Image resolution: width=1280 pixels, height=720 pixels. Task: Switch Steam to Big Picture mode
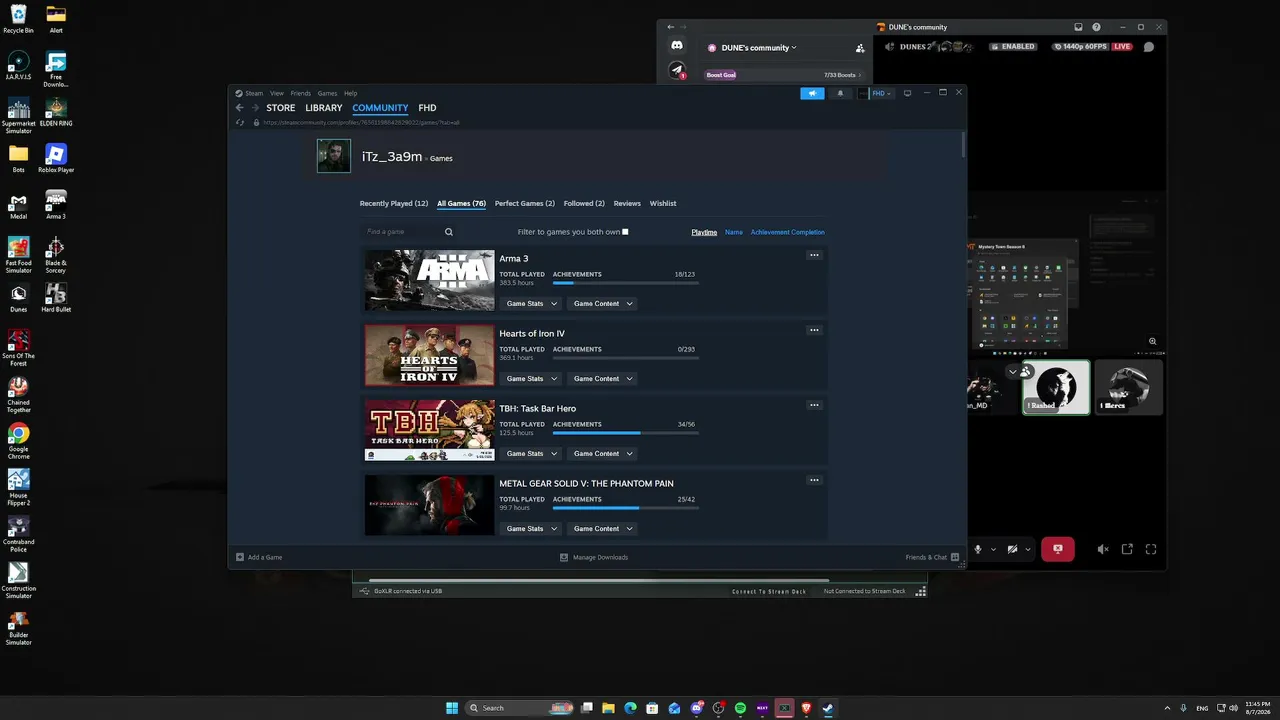click(x=907, y=93)
